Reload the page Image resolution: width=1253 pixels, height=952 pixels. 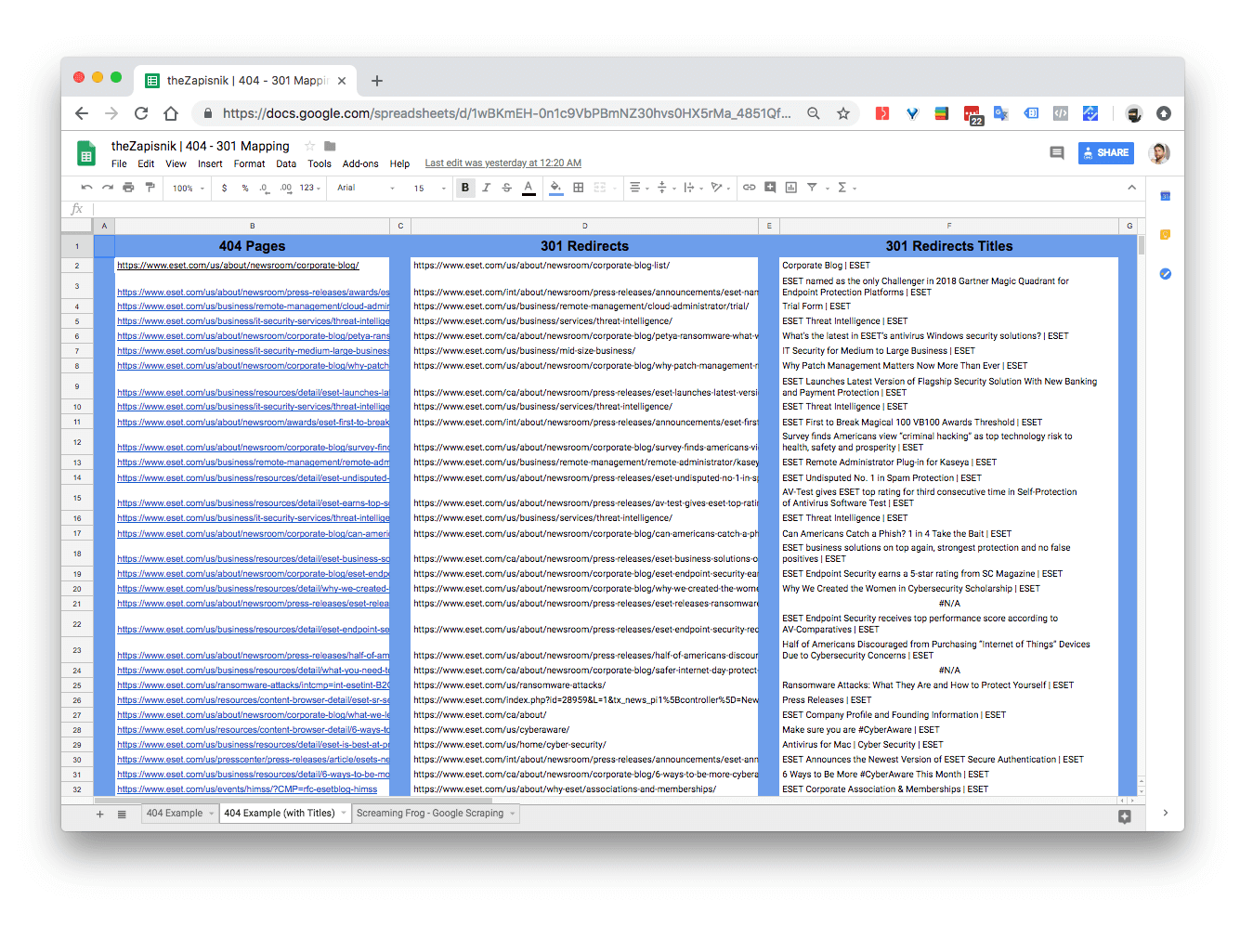141,113
